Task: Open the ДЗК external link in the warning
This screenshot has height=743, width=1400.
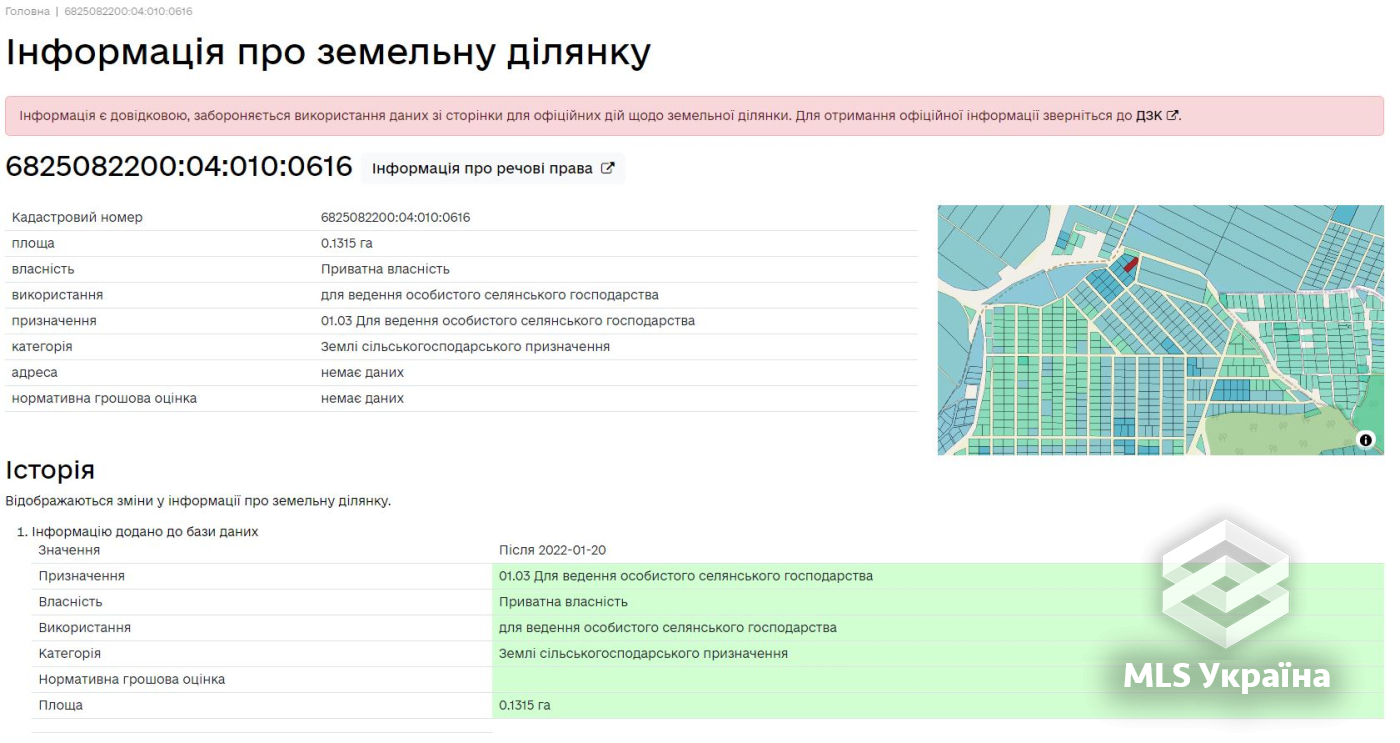Action: click(1157, 115)
